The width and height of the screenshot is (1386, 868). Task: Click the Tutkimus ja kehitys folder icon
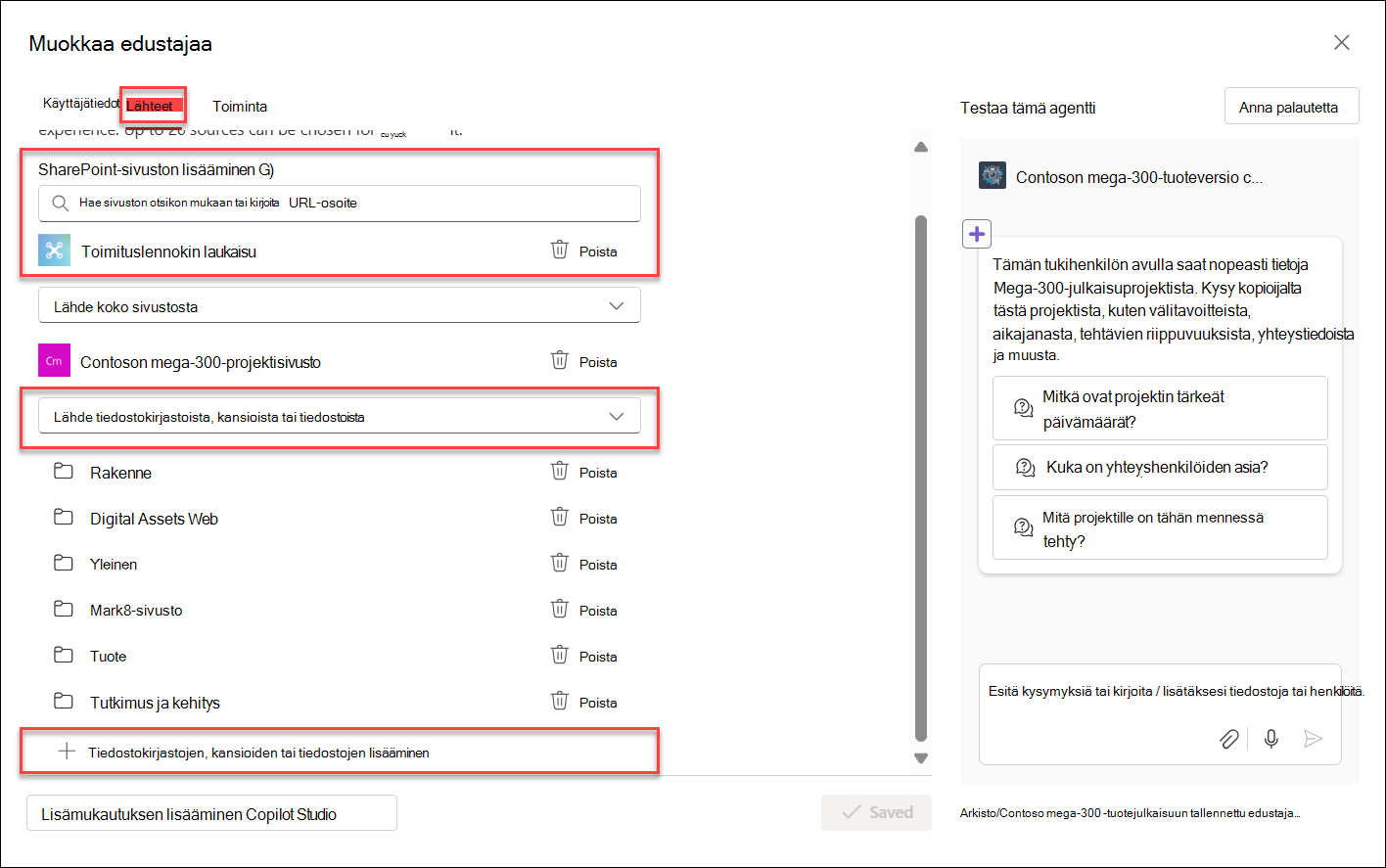click(x=64, y=702)
